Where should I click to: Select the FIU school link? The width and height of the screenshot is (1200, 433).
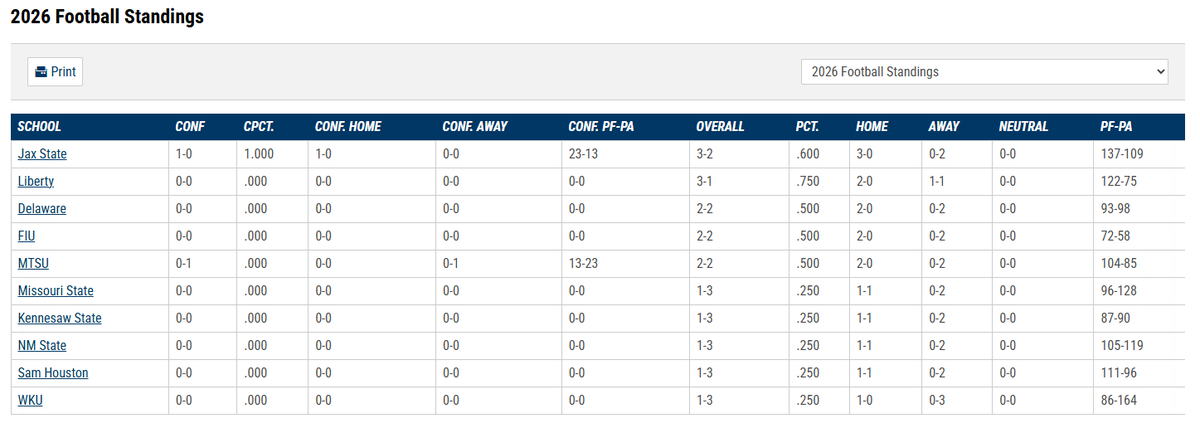coord(27,236)
